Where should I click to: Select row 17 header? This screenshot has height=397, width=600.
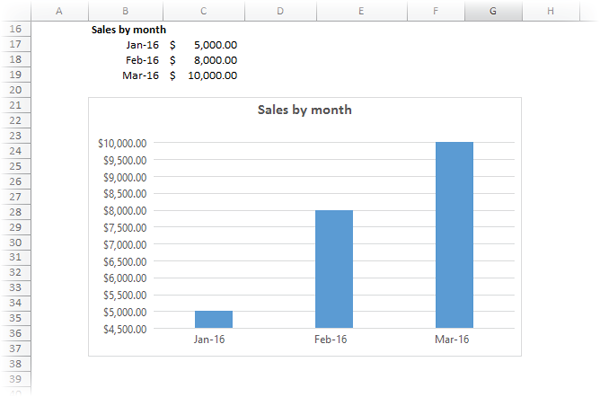[16, 44]
